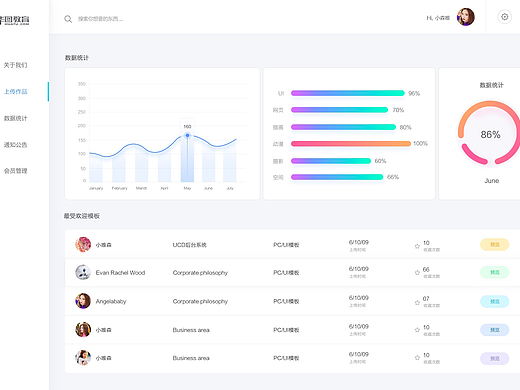Star the Evan Rachel Wood row

pos(417,273)
